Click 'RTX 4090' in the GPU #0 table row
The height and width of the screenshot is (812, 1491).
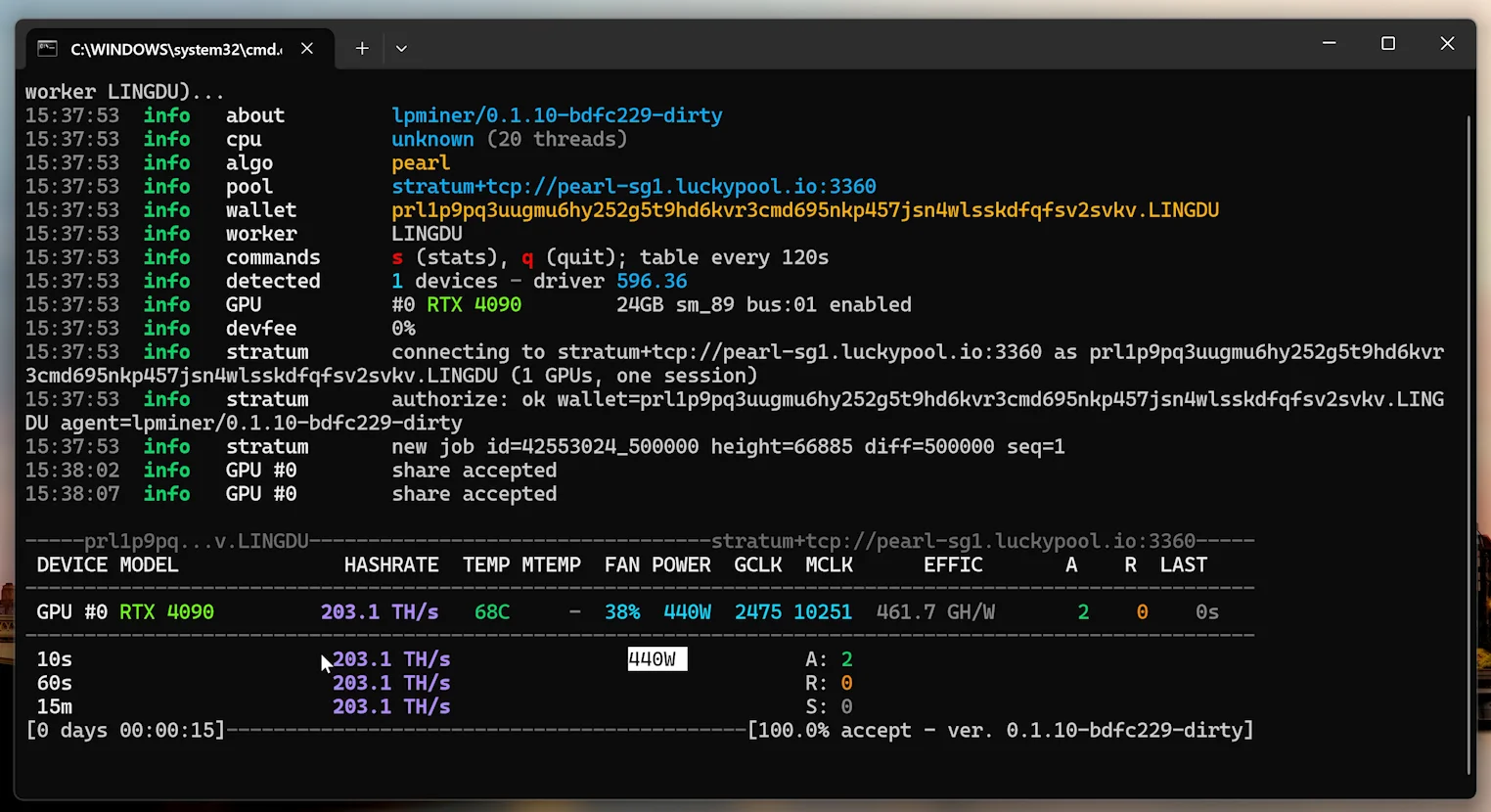pyautogui.click(x=166, y=612)
